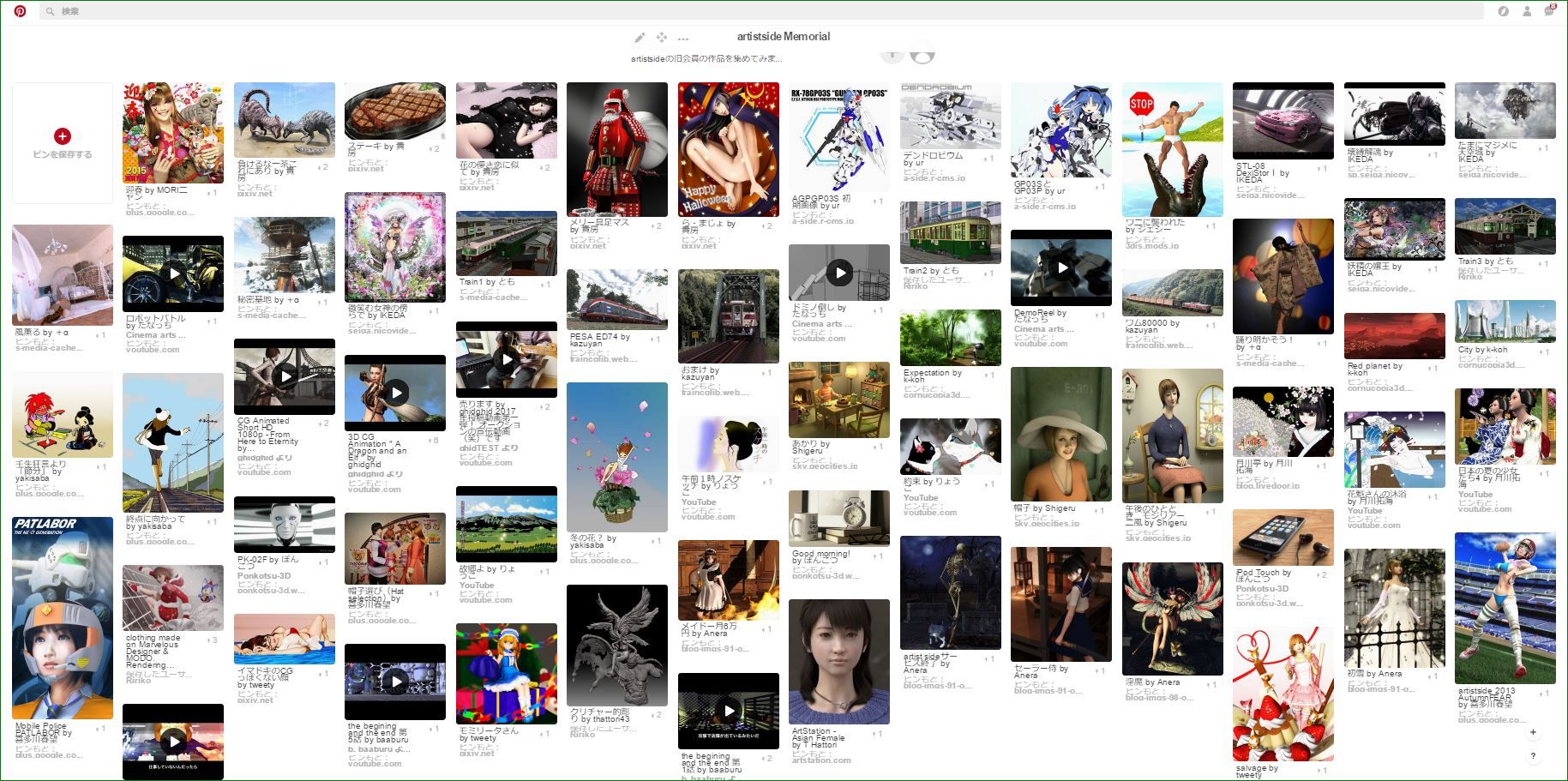Image resolution: width=1568 pixels, height=781 pixels.
Task: Open the Santa samurai armor pin image
Action: pos(617,149)
